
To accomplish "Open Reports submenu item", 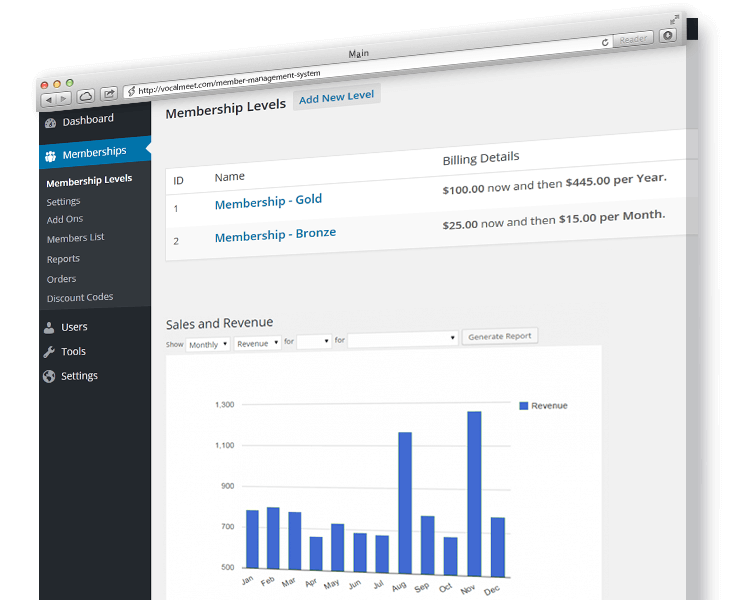I will 63,259.
